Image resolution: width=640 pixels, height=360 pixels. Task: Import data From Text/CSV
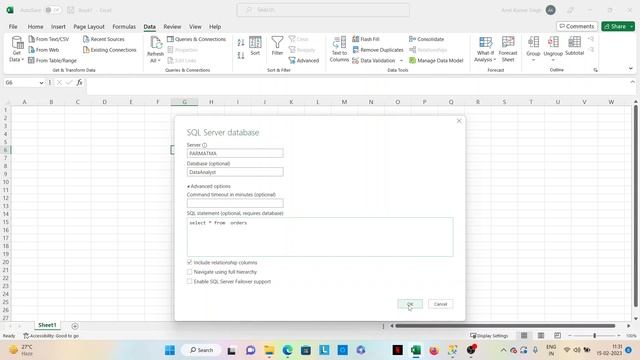coord(49,39)
